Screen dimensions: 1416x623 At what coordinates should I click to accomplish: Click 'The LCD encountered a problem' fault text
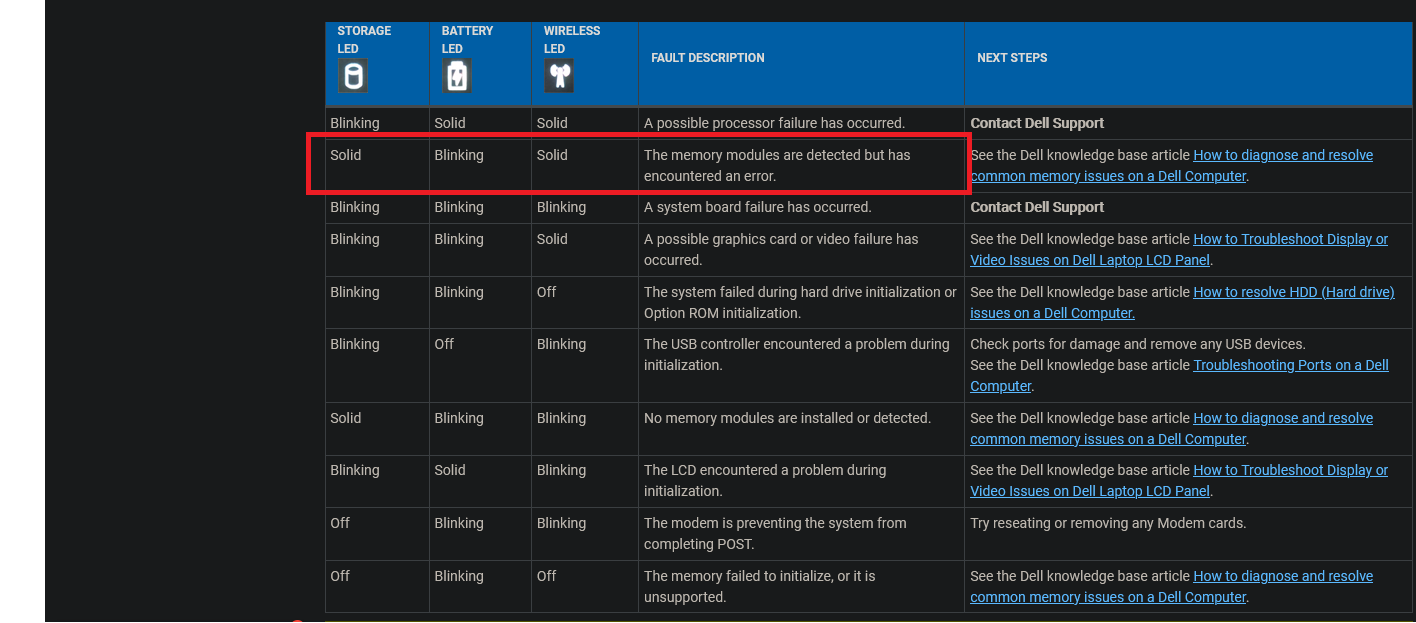(765, 481)
